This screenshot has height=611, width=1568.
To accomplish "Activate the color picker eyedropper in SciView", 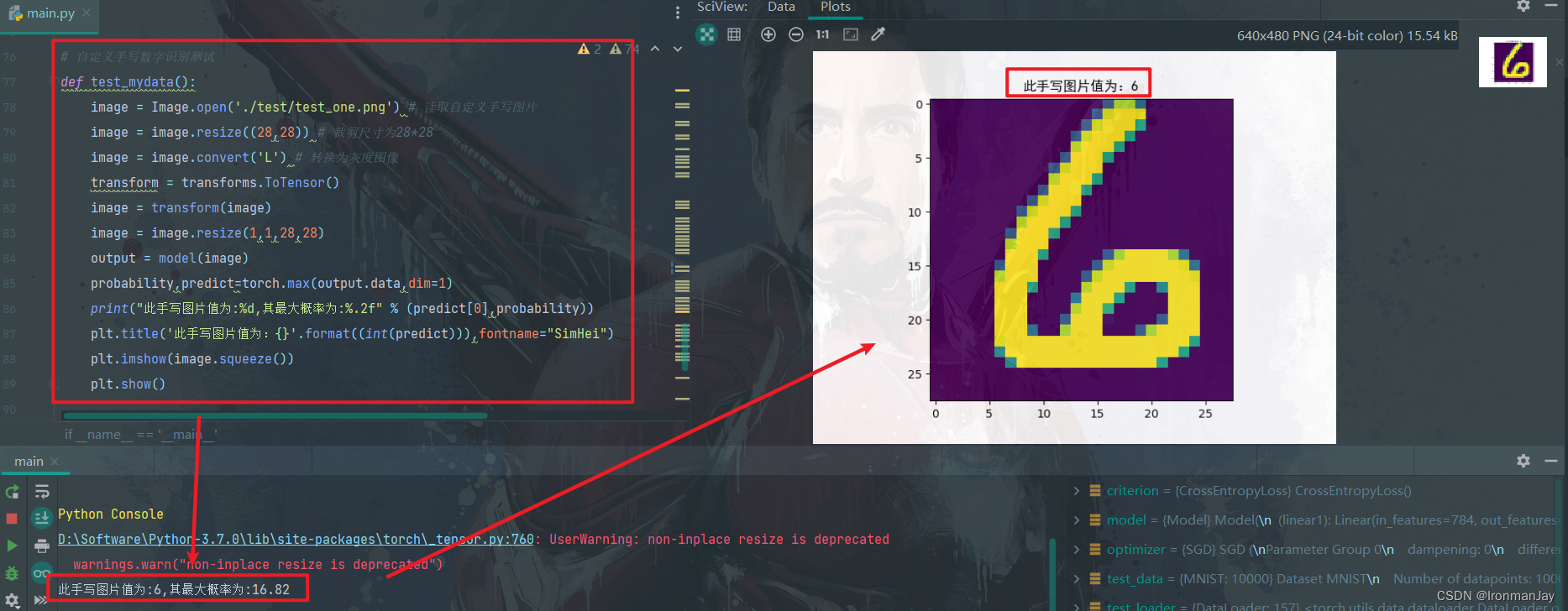I will point(878,34).
